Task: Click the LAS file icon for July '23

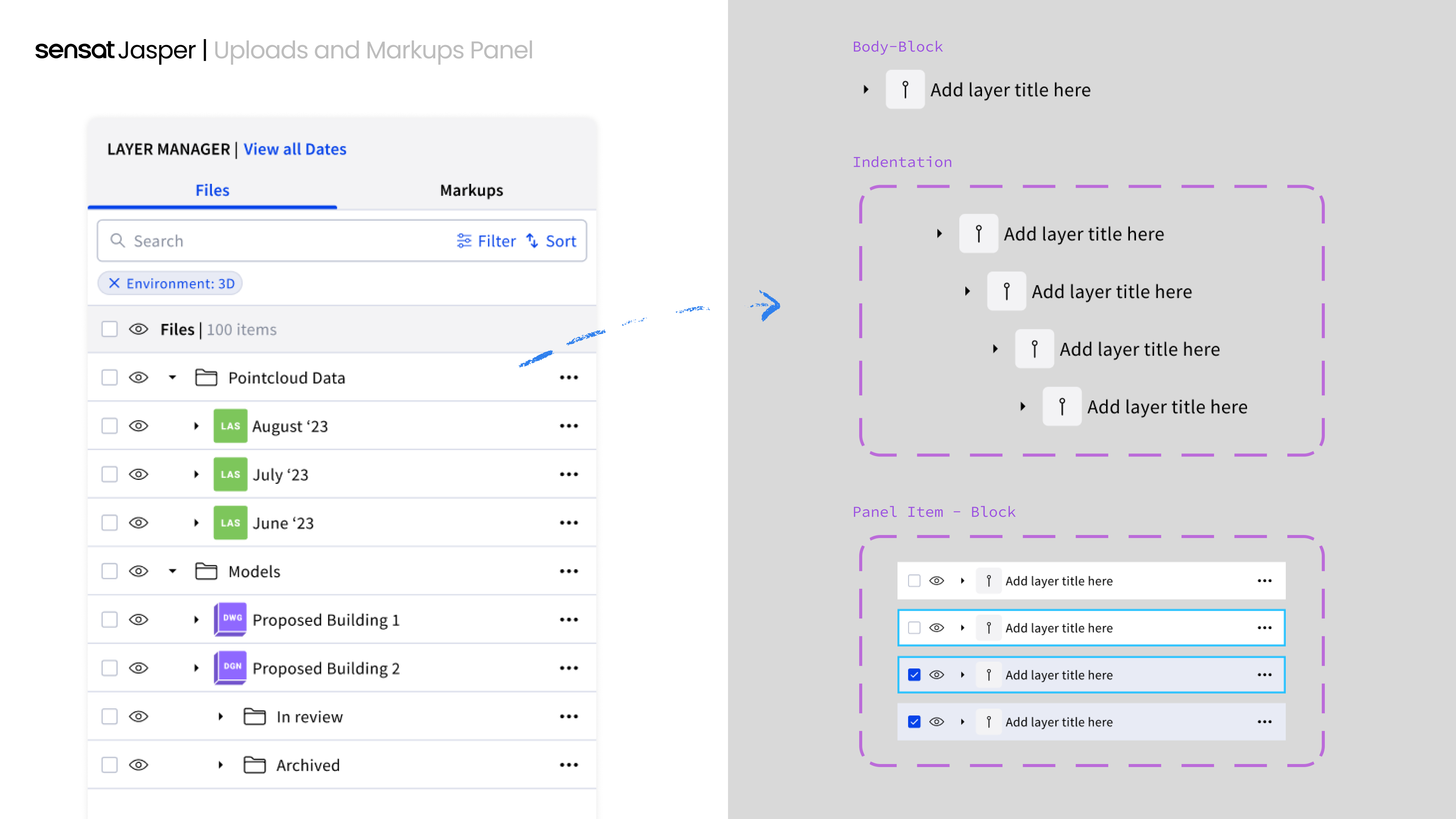Action: (x=230, y=474)
